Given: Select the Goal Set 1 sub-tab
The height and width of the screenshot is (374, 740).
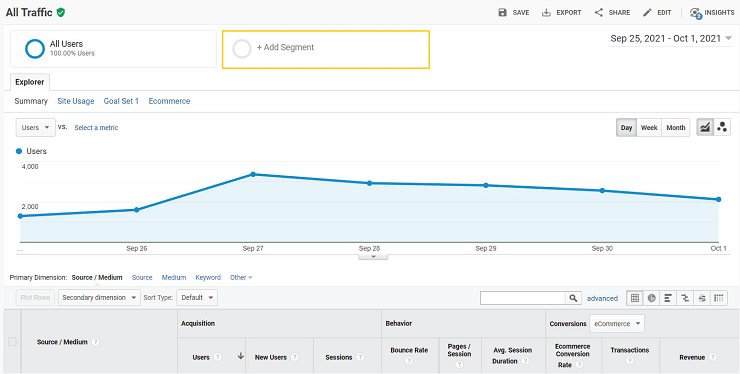Looking at the screenshot, I should 121,101.
